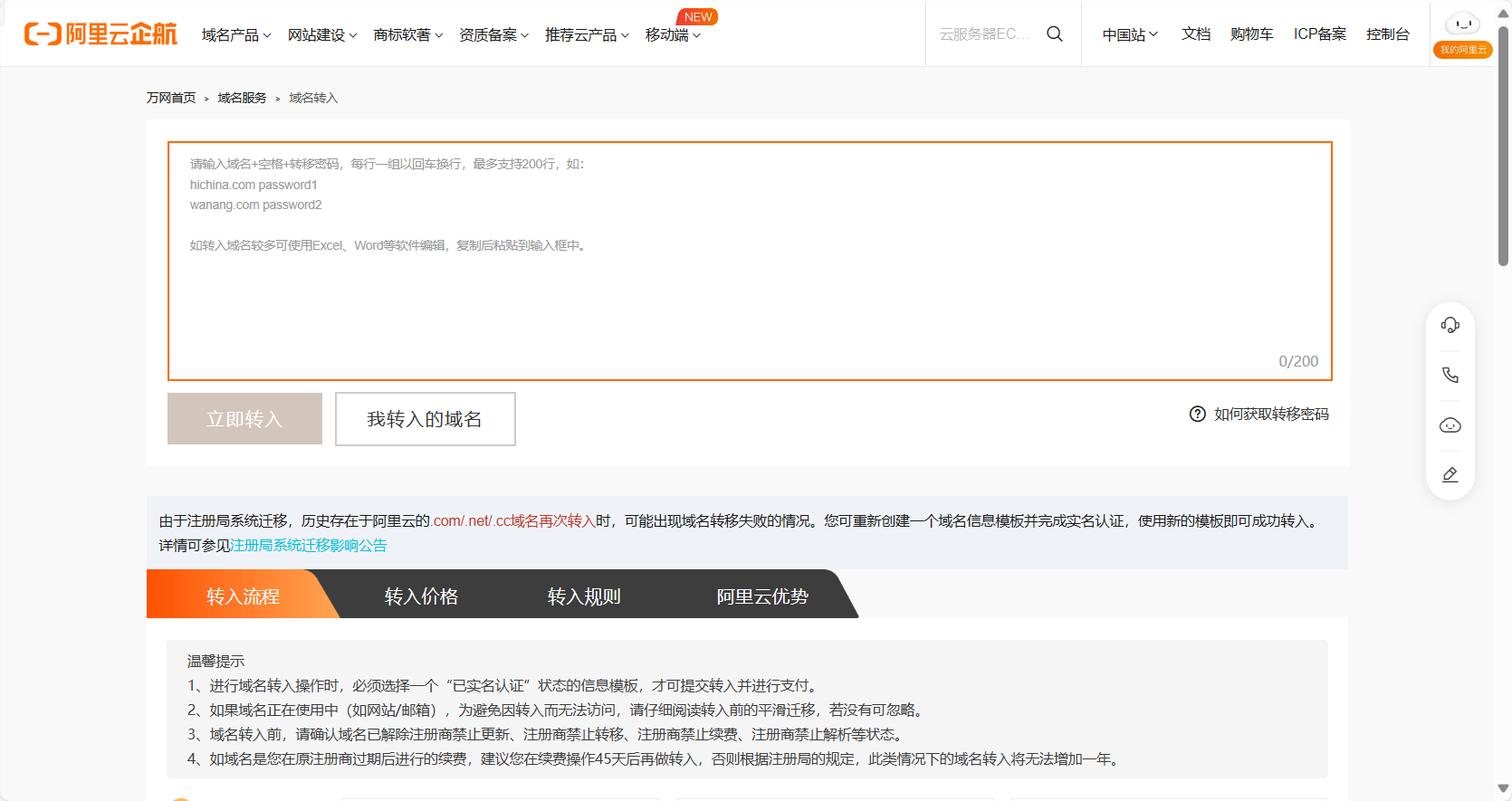This screenshot has height=801, width=1512.
Task: Open the 商标软著 dropdown
Action: pos(408,34)
